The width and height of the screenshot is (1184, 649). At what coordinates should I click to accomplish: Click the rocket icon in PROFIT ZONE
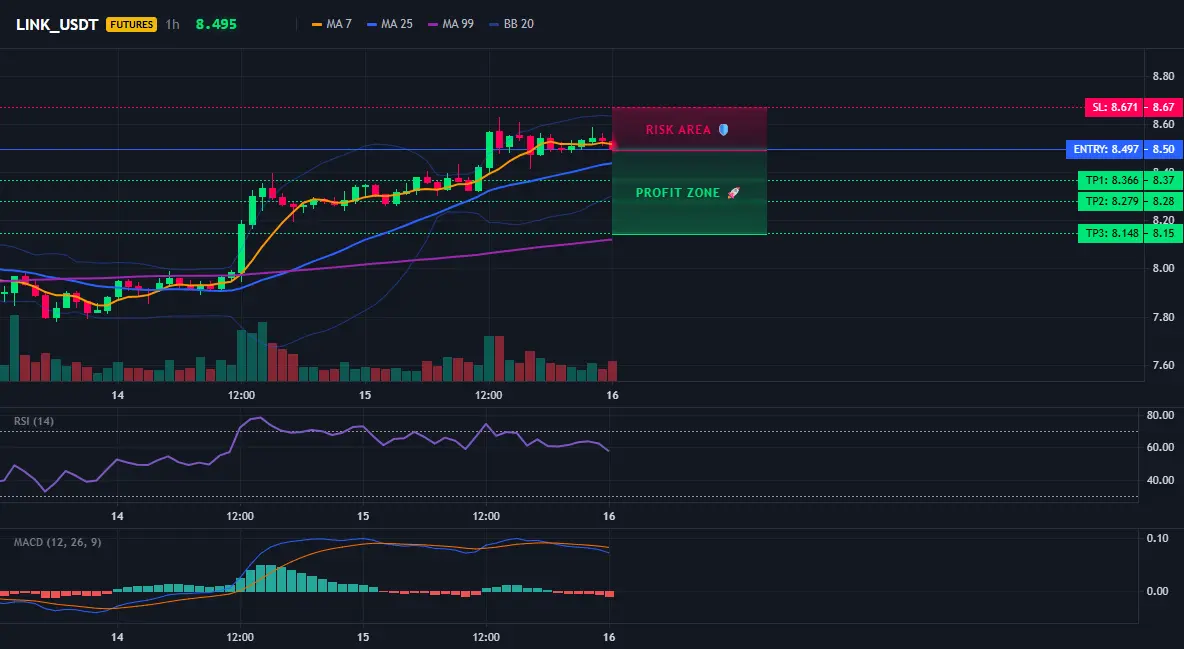point(733,193)
